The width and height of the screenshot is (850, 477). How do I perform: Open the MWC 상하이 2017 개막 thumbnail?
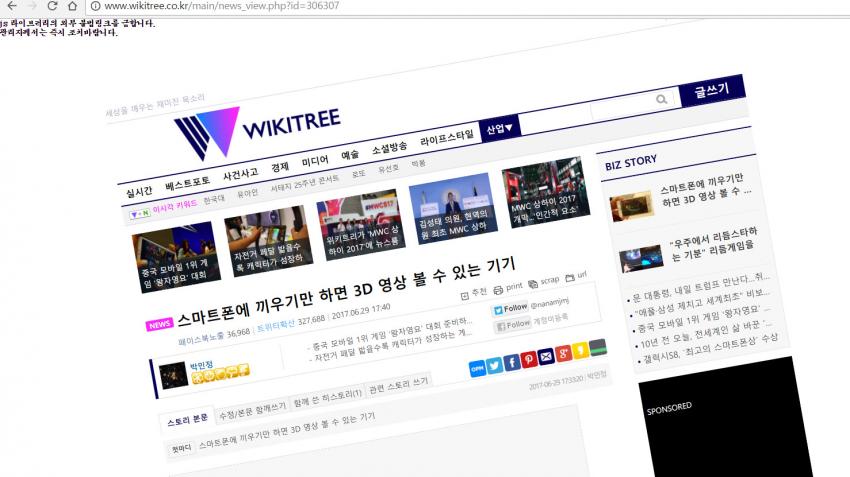pyautogui.click(x=546, y=192)
